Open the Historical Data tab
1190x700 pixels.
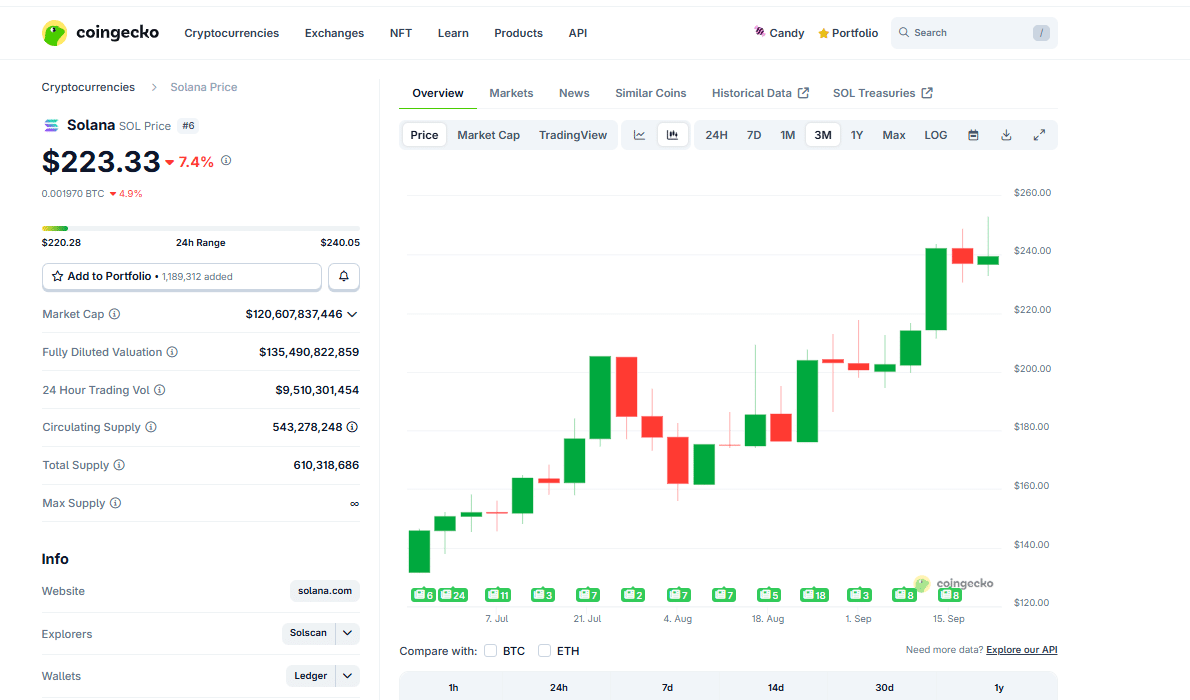[x=760, y=93]
